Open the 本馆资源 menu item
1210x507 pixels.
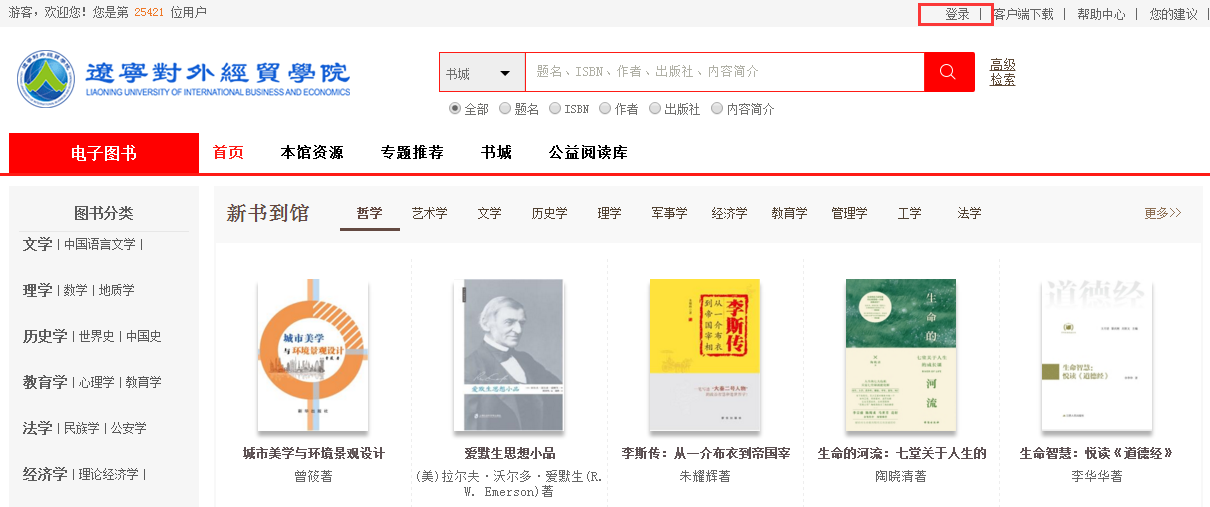point(312,152)
